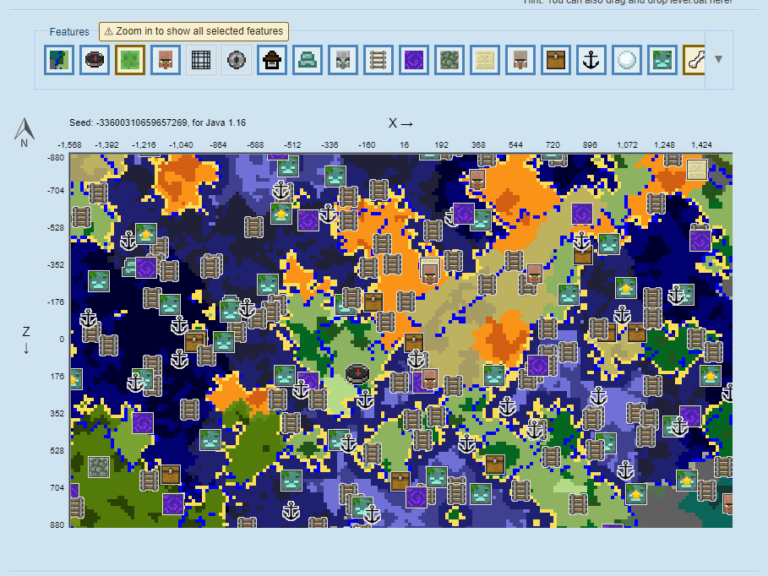
Task: Click the sandstone Desert Temple feature icon
Action: [x=485, y=60]
